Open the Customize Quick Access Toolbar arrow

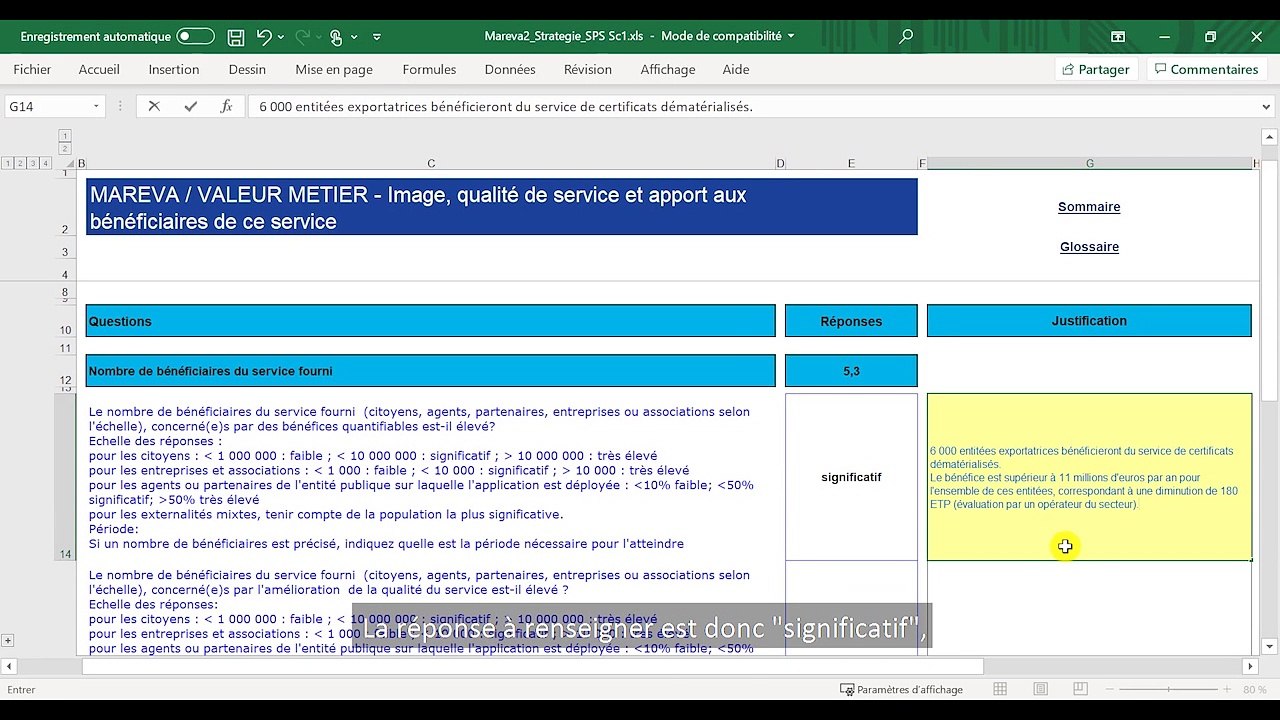point(377,37)
